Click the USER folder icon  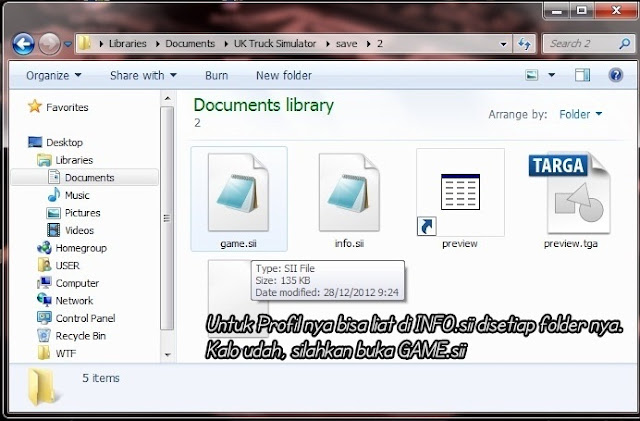[44, 265]
